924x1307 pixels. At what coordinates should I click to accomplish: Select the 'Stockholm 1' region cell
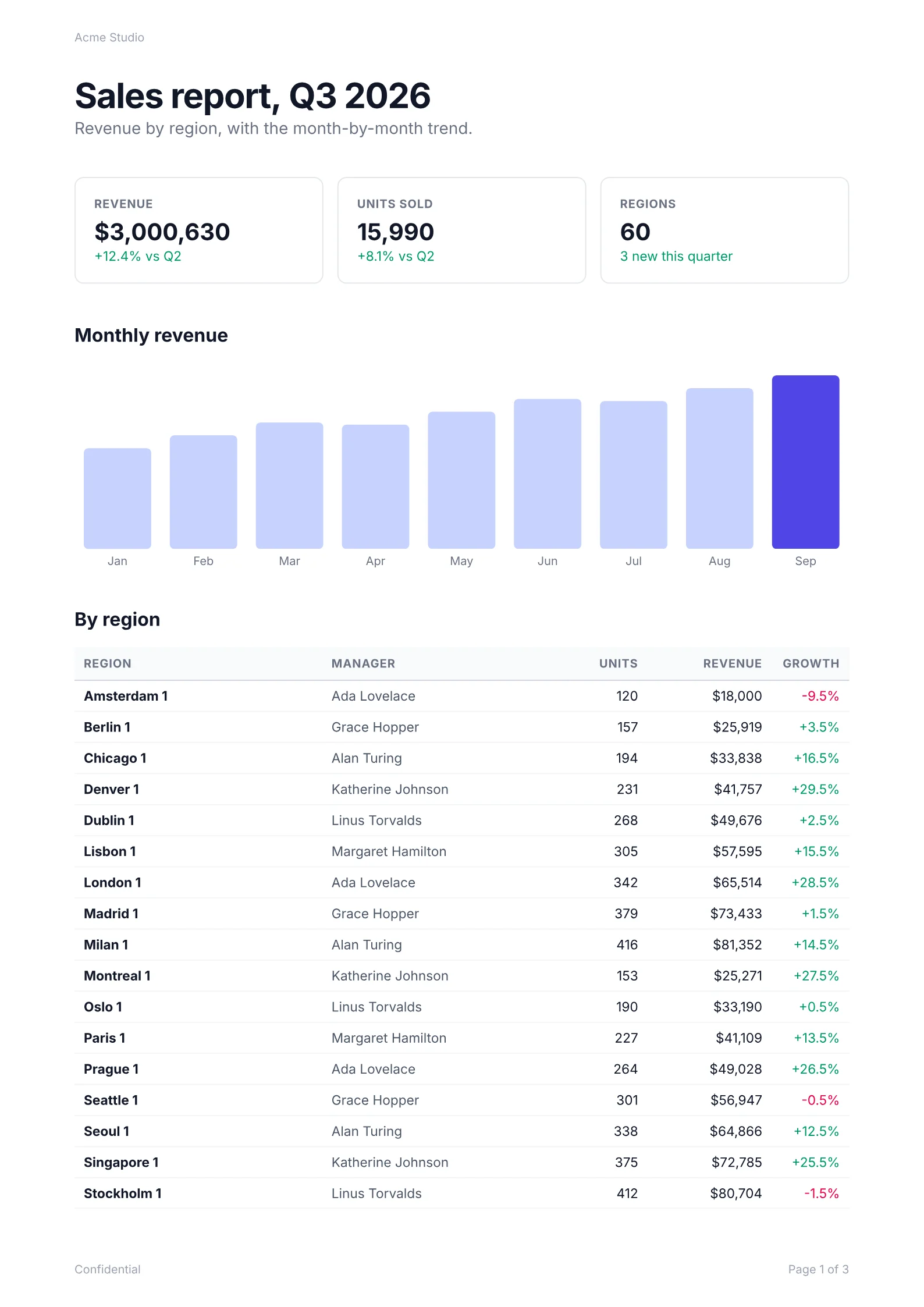(x=123, y=1194)
